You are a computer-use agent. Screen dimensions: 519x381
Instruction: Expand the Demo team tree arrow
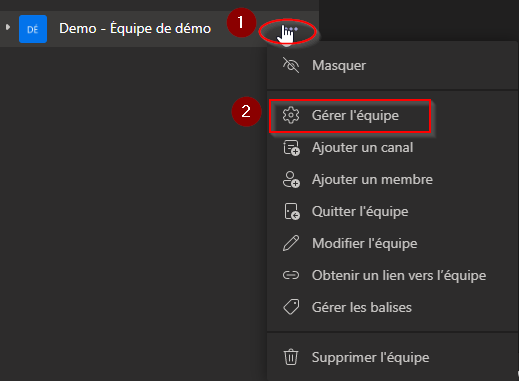(x=8, y=27)
